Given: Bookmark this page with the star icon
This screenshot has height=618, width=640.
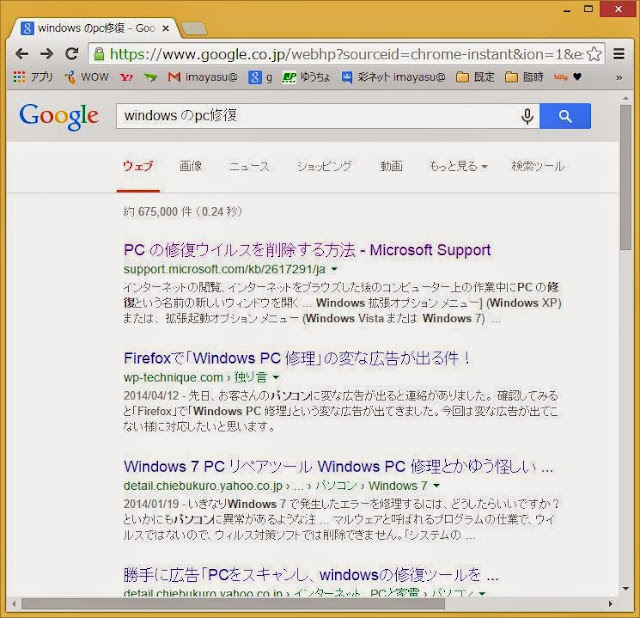Looking at the screenshot, I should 594,54.
